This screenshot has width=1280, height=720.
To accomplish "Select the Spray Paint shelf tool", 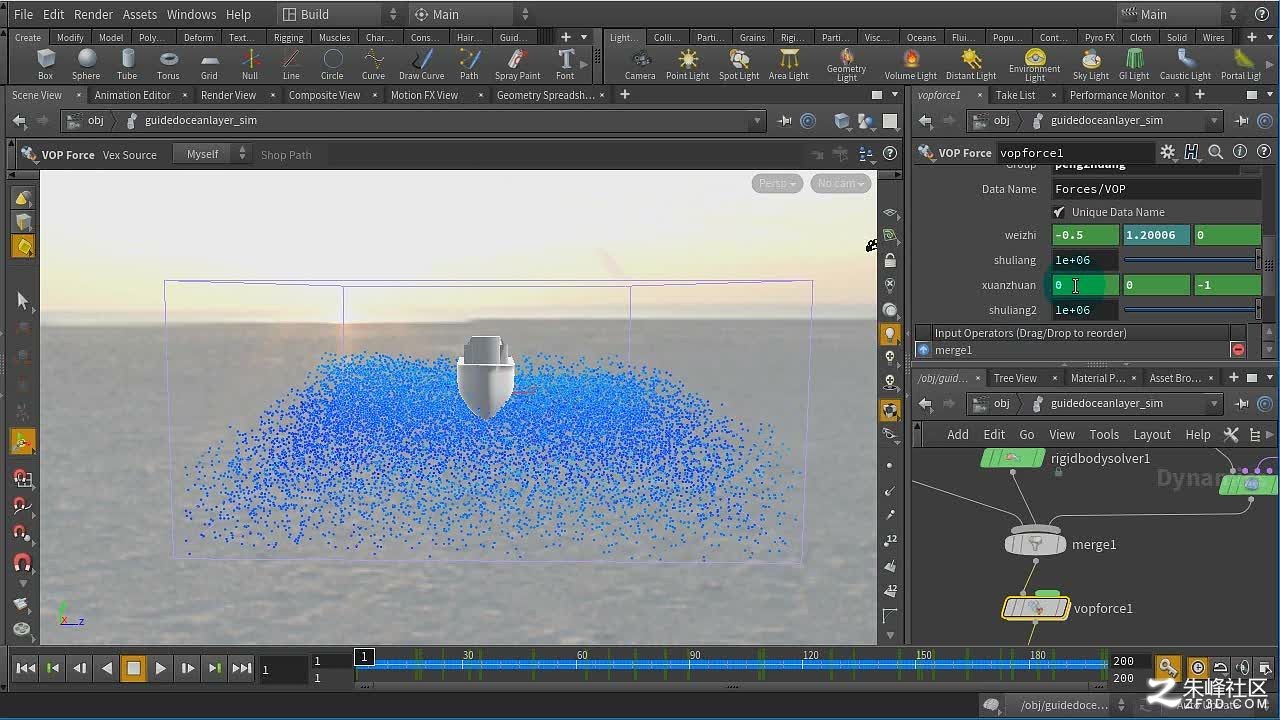I will pyautogui.click(x=517, y=65).
